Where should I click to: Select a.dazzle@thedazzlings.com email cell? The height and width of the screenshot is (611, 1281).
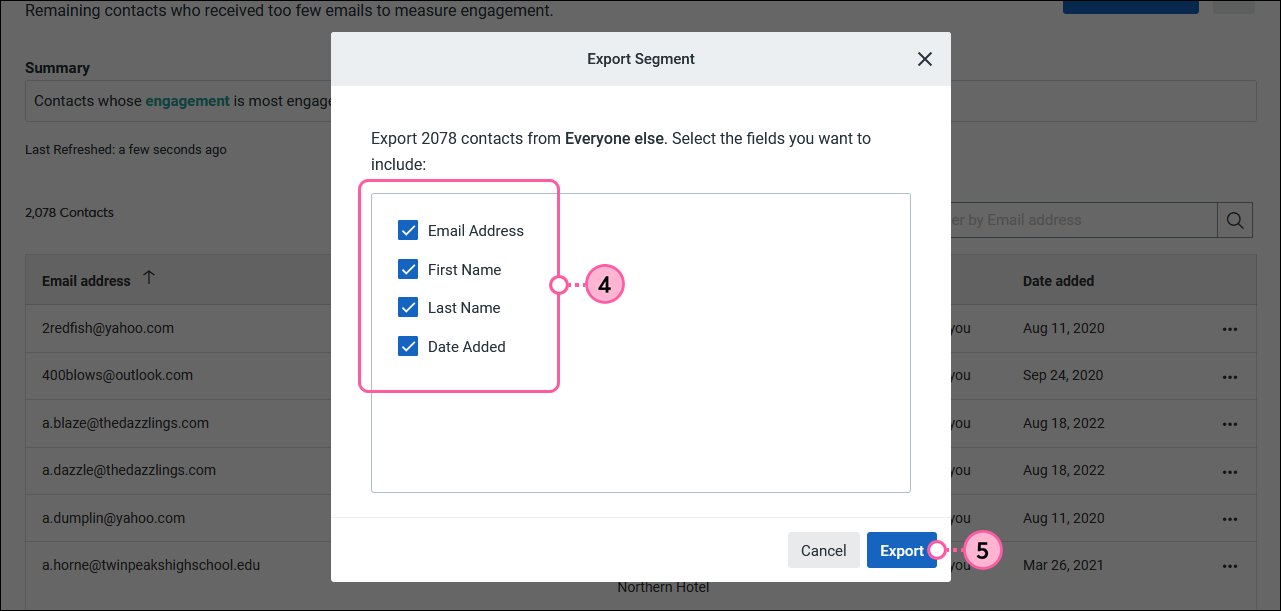click(129, 470)
